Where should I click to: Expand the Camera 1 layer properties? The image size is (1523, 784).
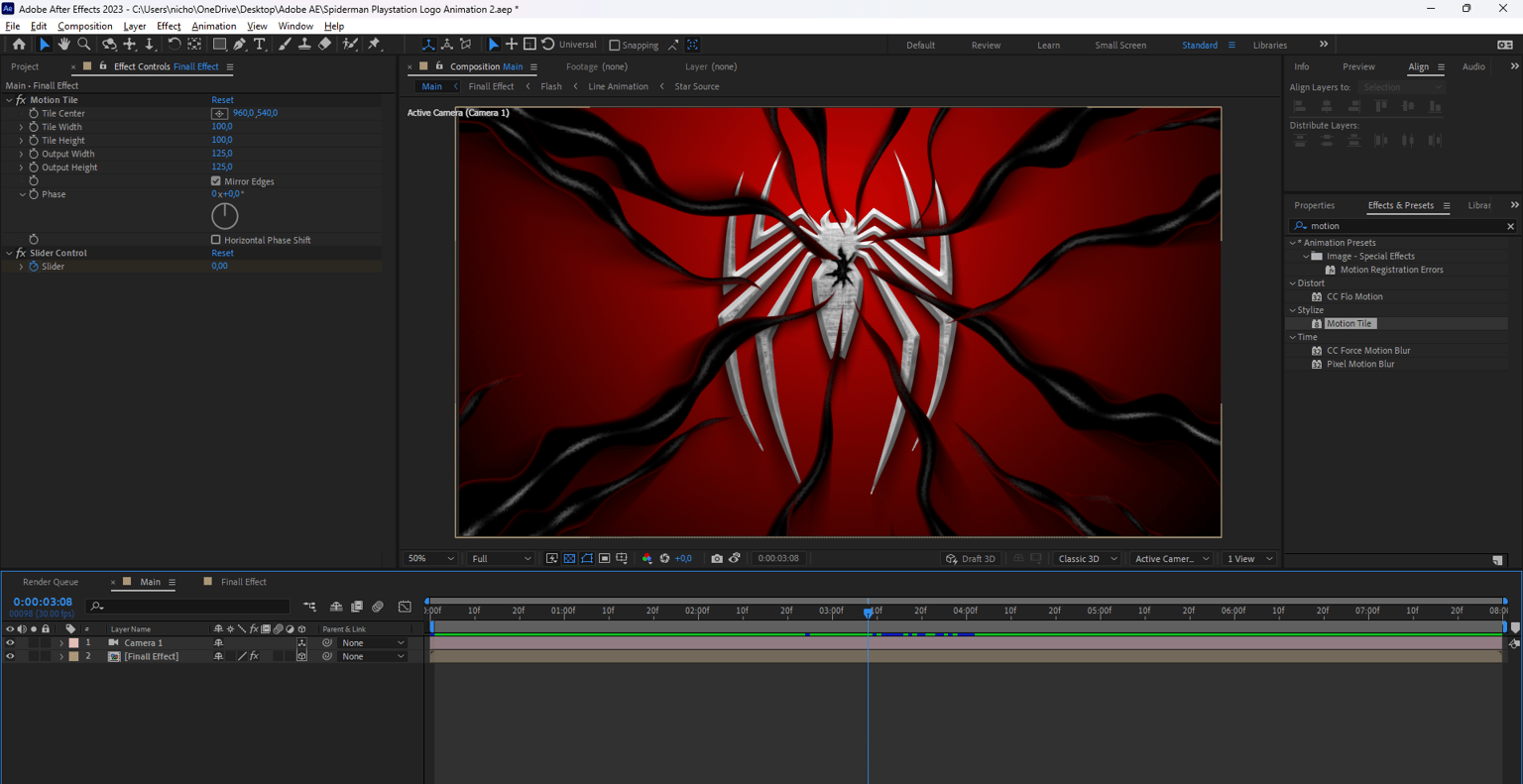pyautogui.click(x=61, y=643)
